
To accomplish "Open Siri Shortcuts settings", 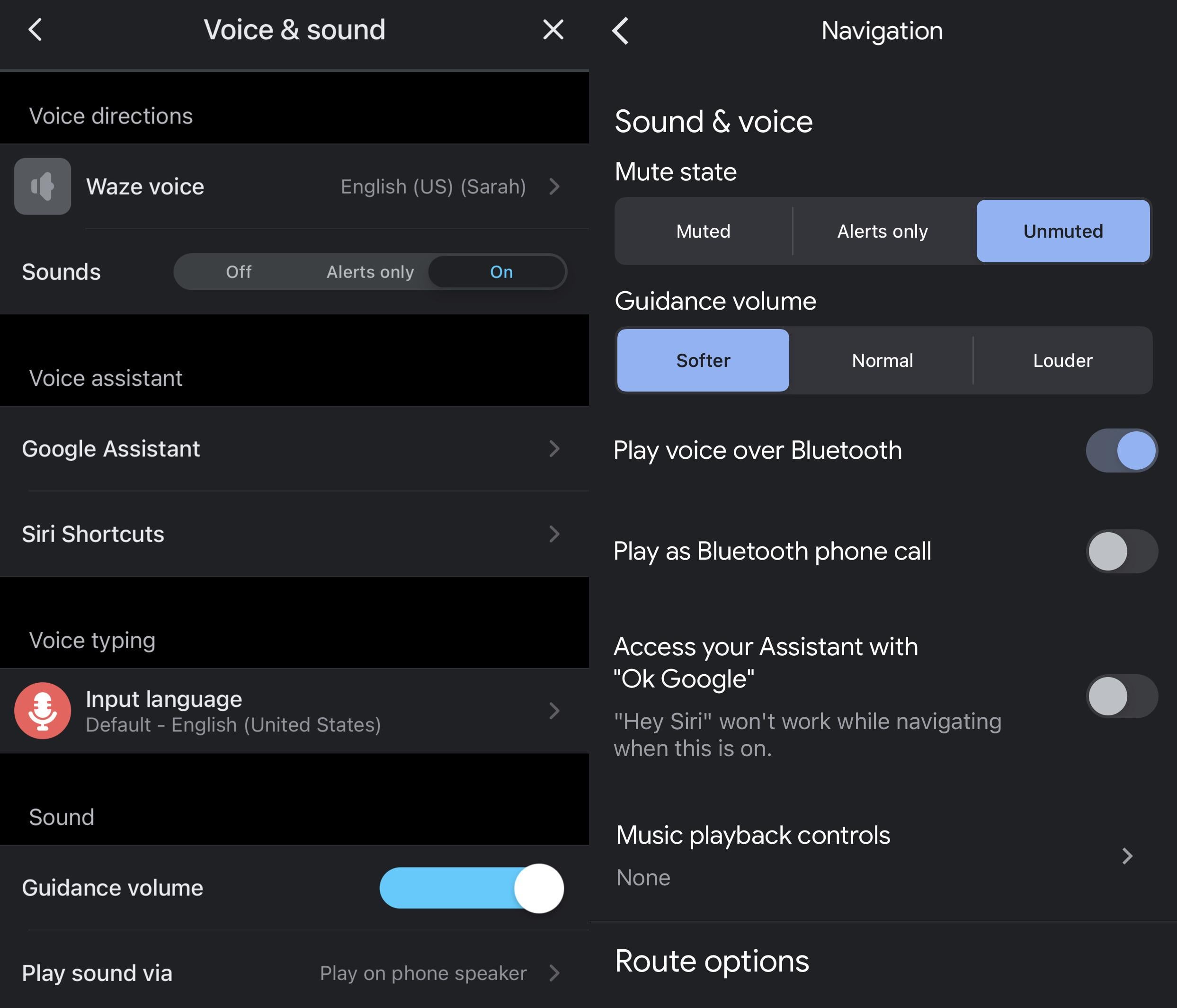I will pyautogui.click(x=294, y=534).
